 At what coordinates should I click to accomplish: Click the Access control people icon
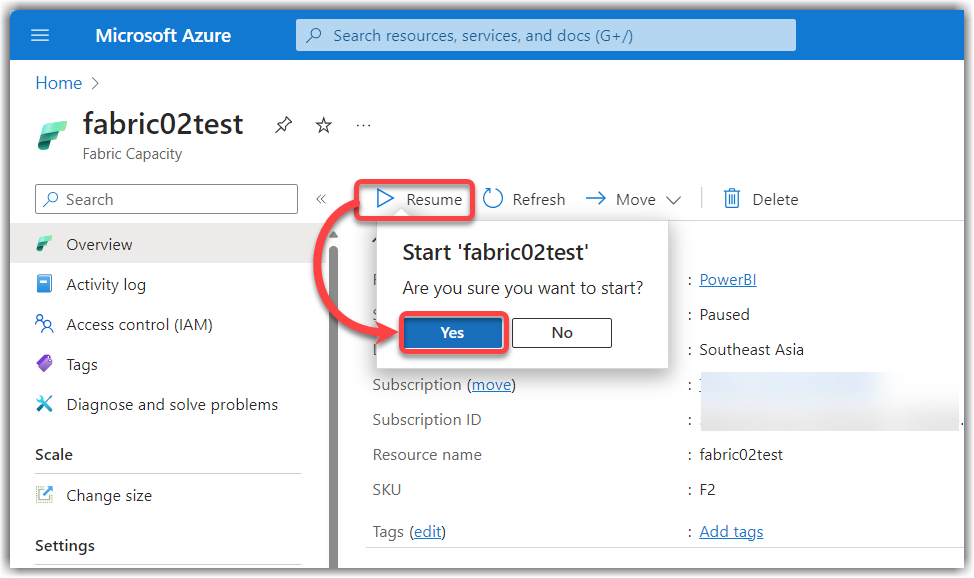point(44,323)
